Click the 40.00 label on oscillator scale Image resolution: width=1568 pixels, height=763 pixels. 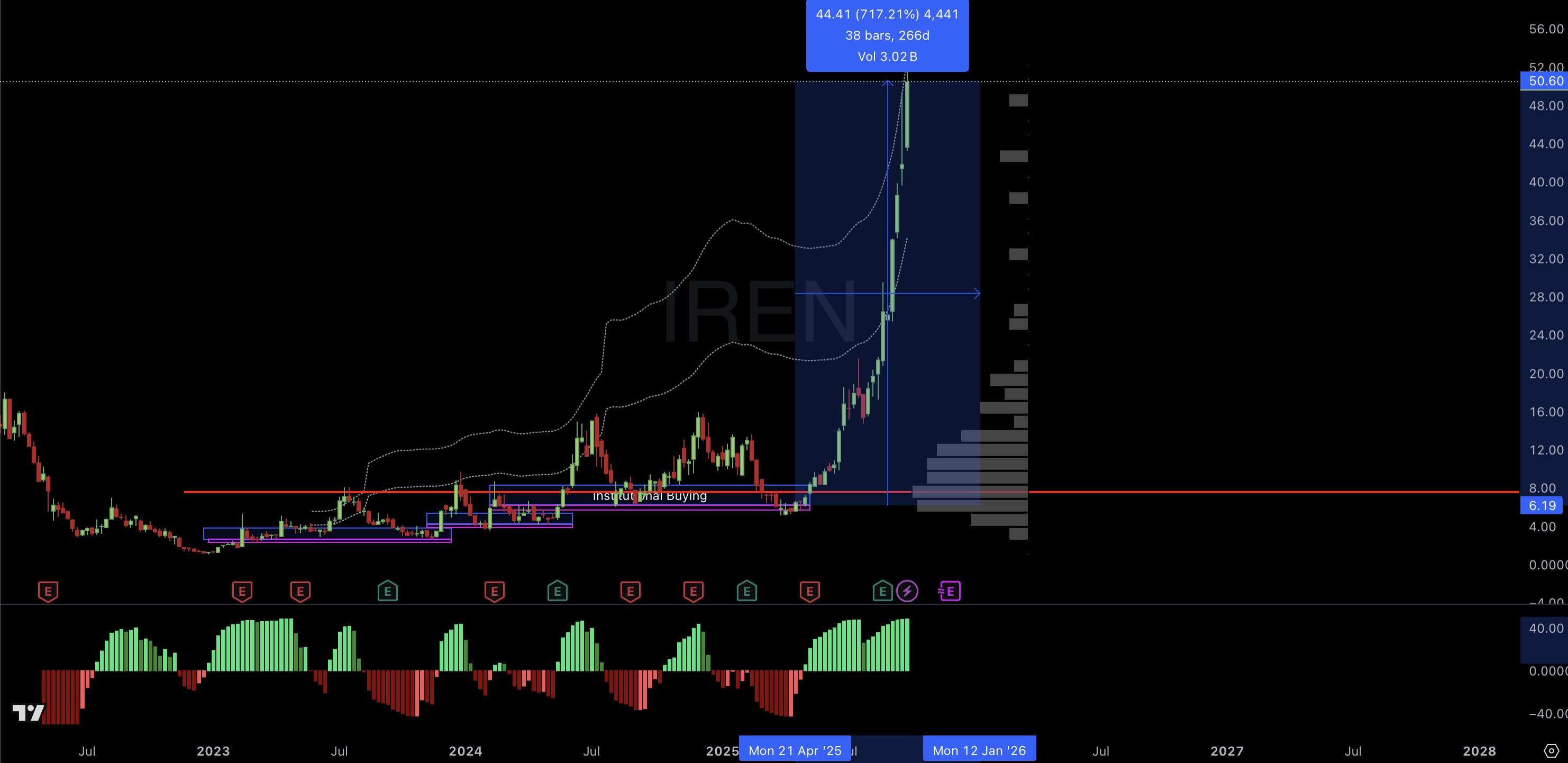(1545, 628)
